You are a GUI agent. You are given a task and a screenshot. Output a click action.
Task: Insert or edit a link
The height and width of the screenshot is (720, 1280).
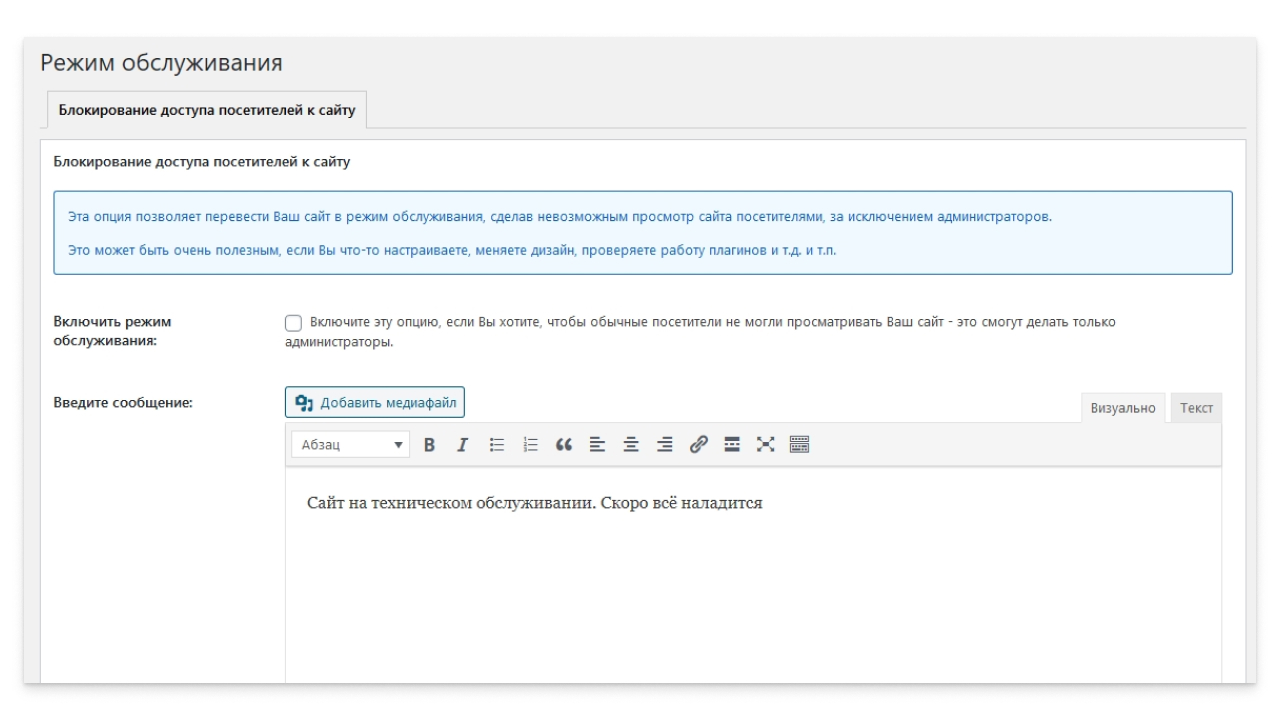click(699, 445)
